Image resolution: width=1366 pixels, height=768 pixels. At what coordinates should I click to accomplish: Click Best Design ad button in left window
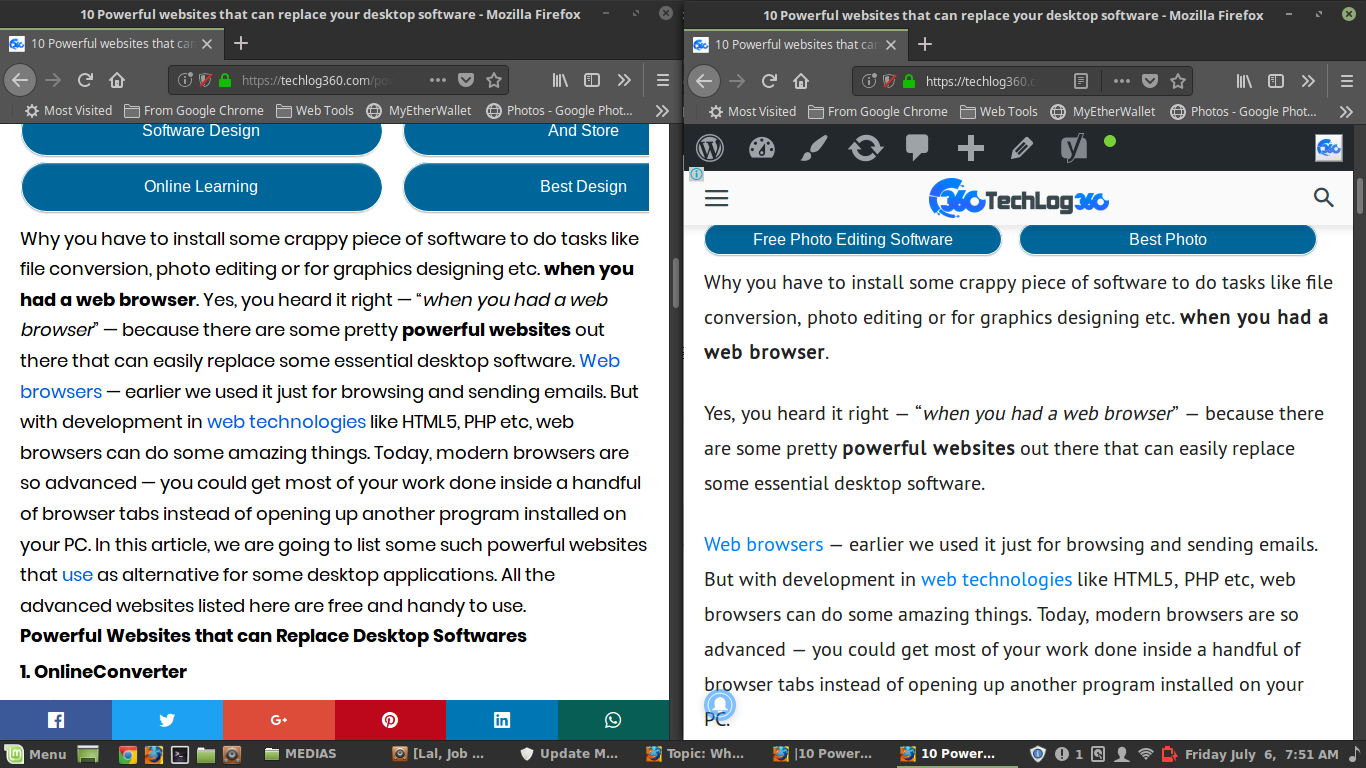coord(527,187)
